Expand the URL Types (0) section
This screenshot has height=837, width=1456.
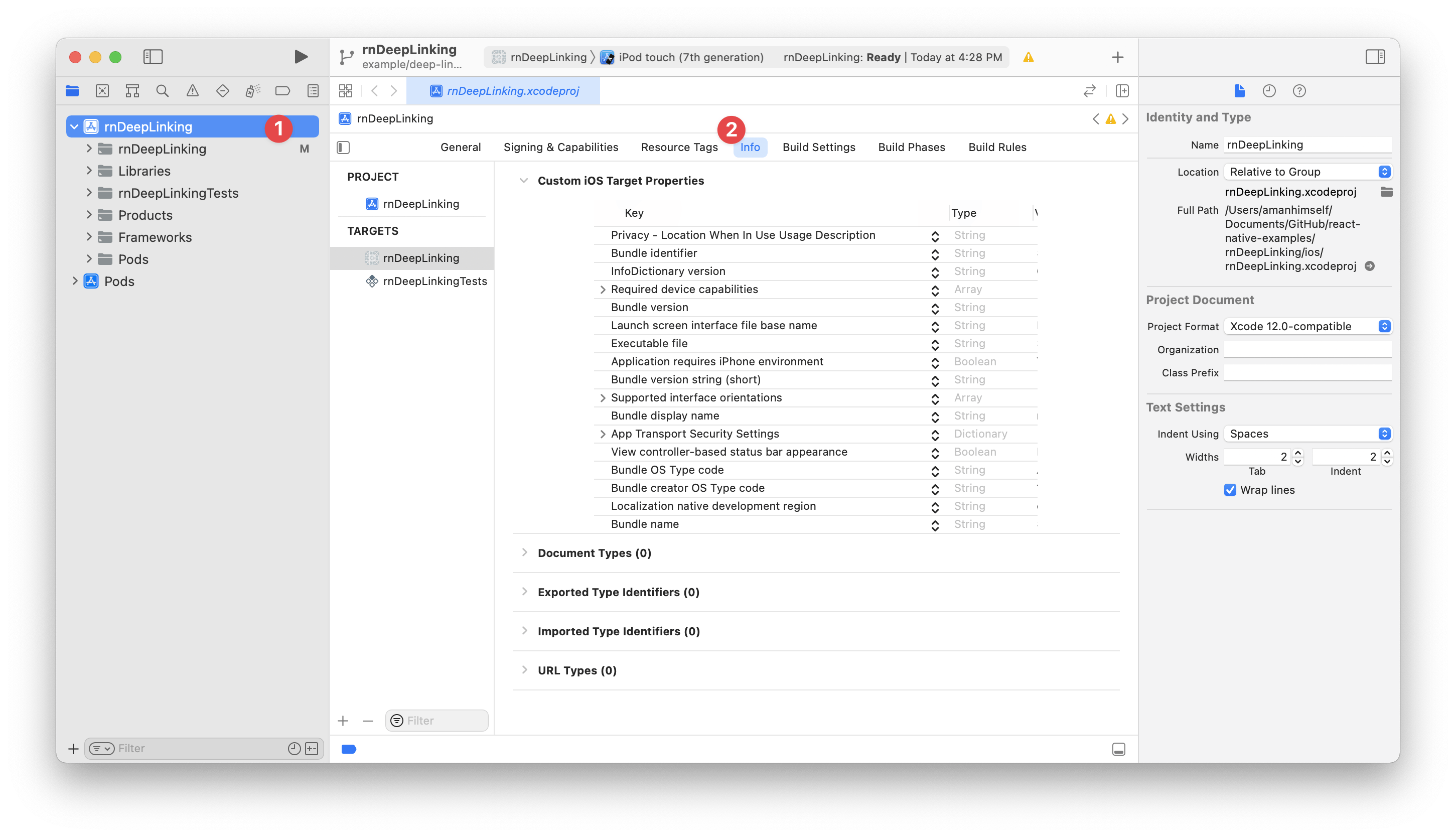tap(524, 670)
